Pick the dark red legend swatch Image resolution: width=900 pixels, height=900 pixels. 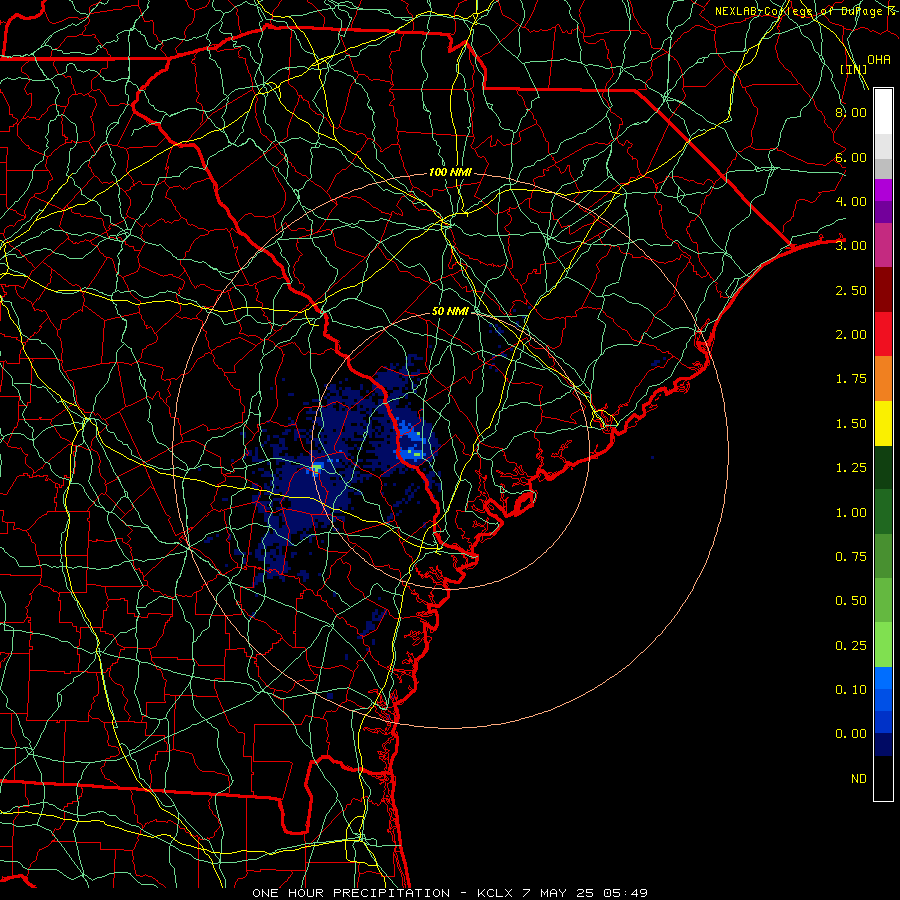click(x=883, y=290)
